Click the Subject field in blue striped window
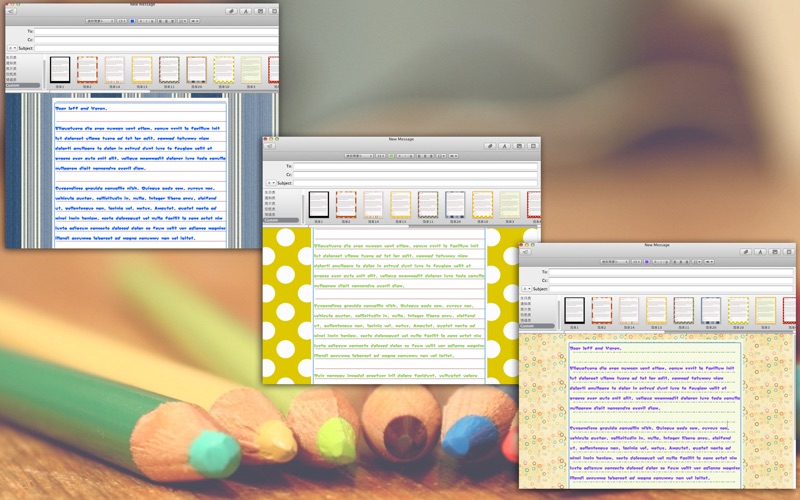 point(156,48)
